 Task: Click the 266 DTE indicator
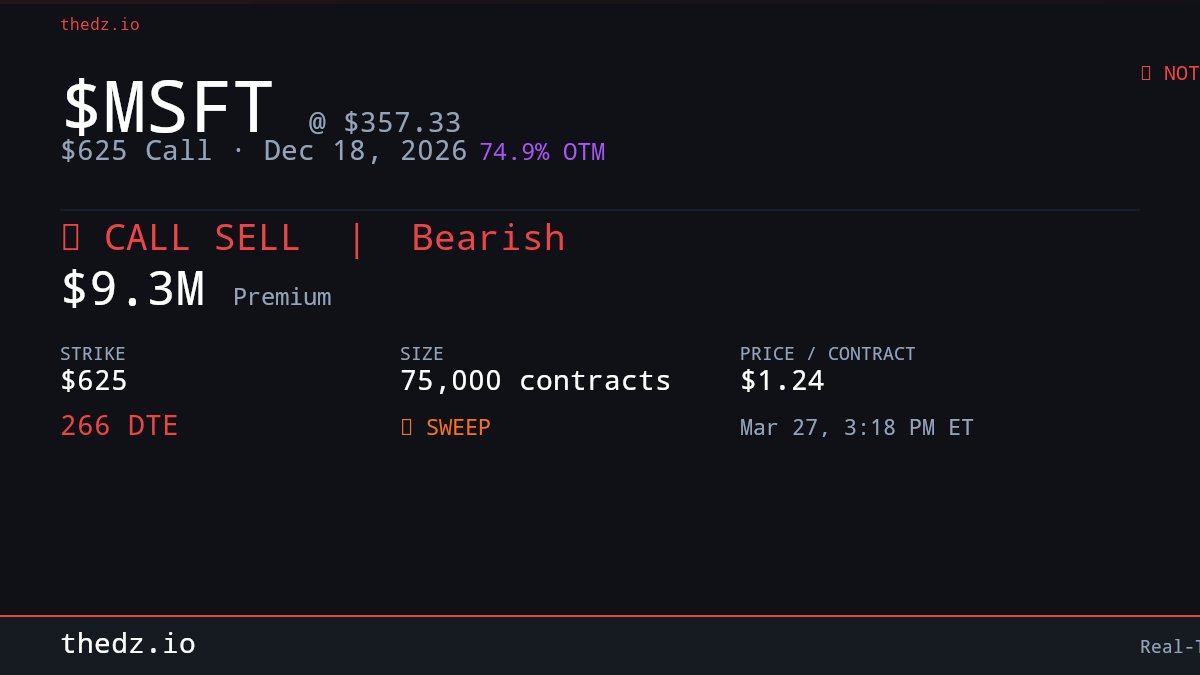tap(119, 426)
